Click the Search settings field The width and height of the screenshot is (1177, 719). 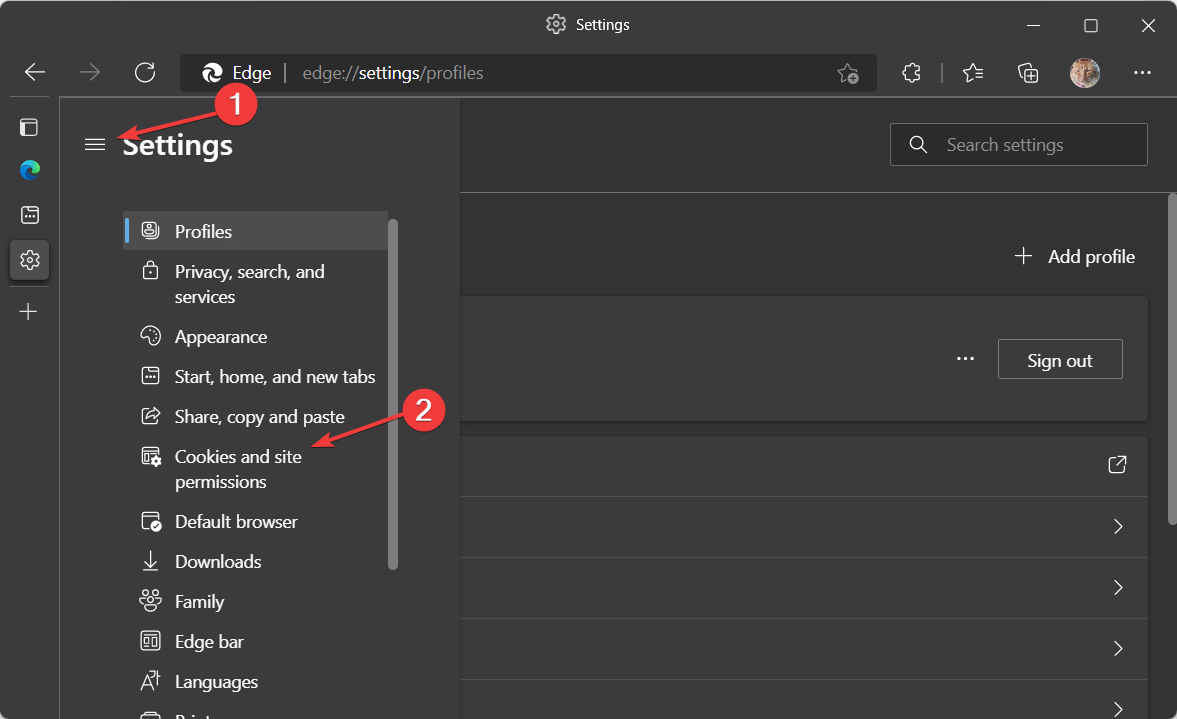click(x=1019, y=144)
